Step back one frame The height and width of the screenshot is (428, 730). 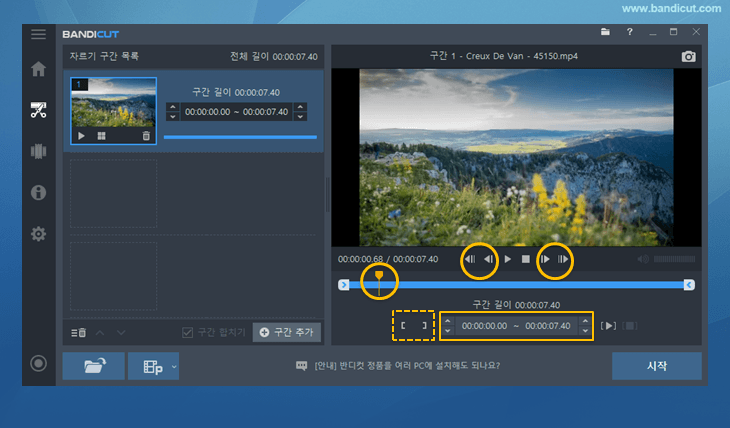pyautogui.click(x=488, y=259)
